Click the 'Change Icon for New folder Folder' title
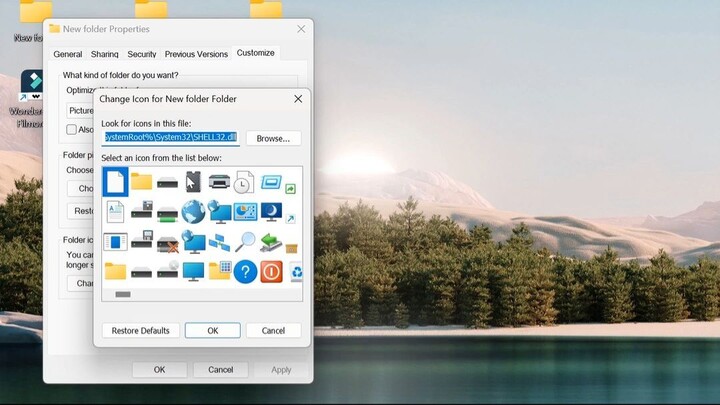The height and width of the screenshot is (405, 720). pos(168,99)
